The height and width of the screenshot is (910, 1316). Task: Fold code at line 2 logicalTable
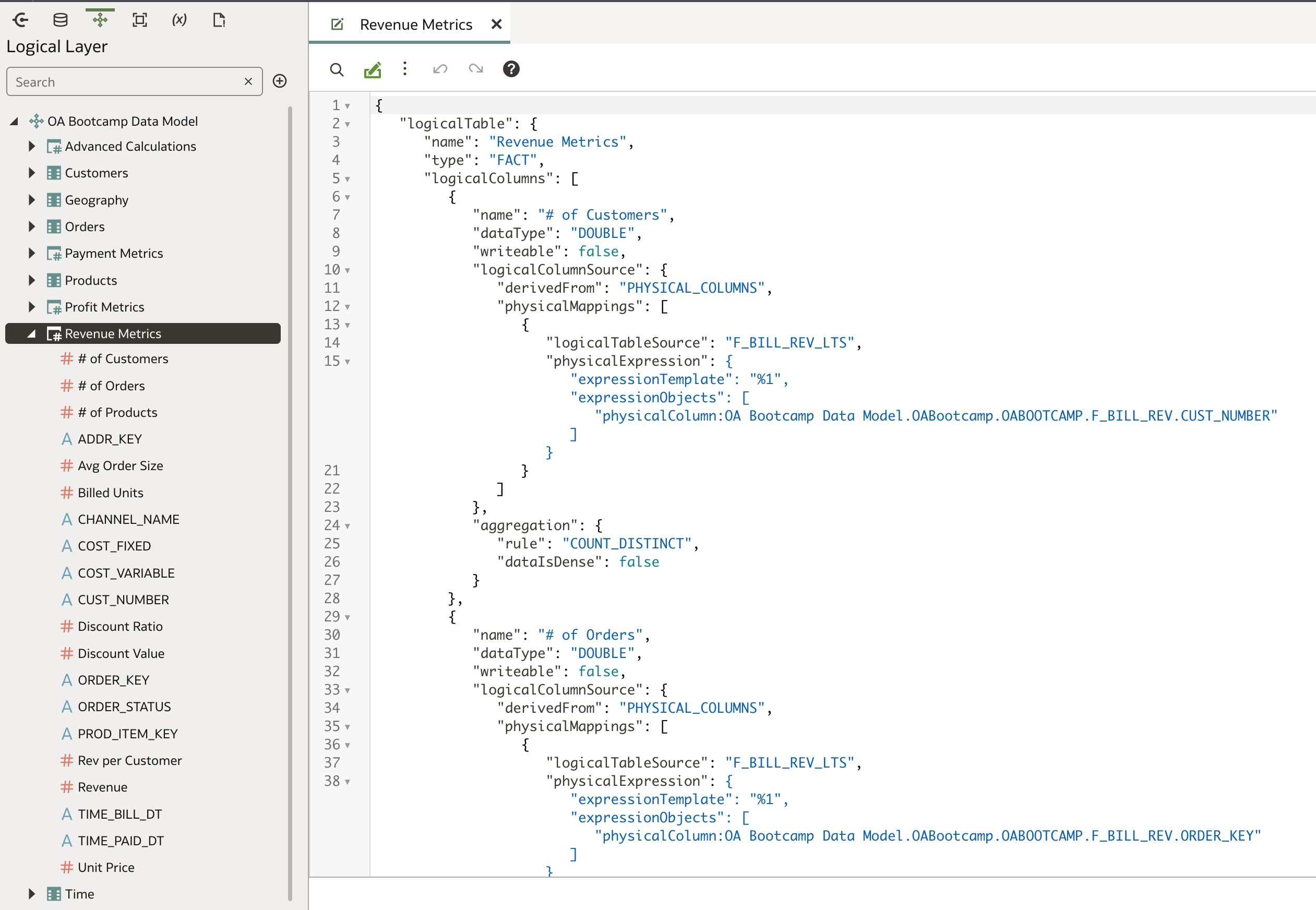point(347,124)
